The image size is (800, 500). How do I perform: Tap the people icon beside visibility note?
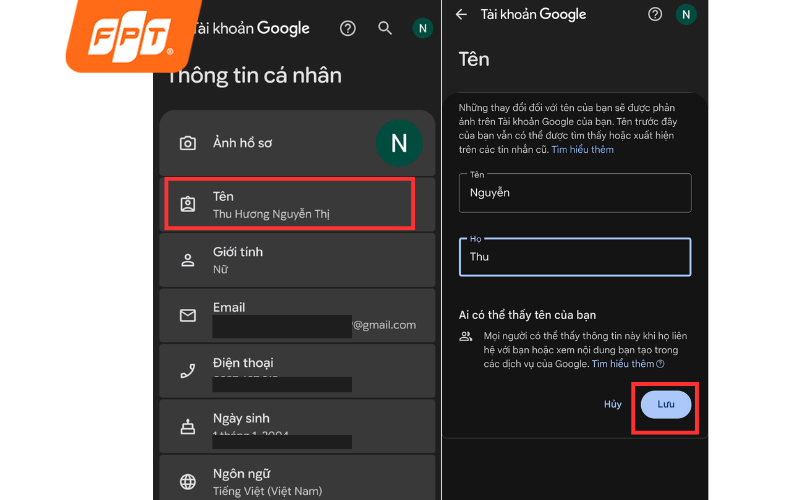[x=466, y=336]
